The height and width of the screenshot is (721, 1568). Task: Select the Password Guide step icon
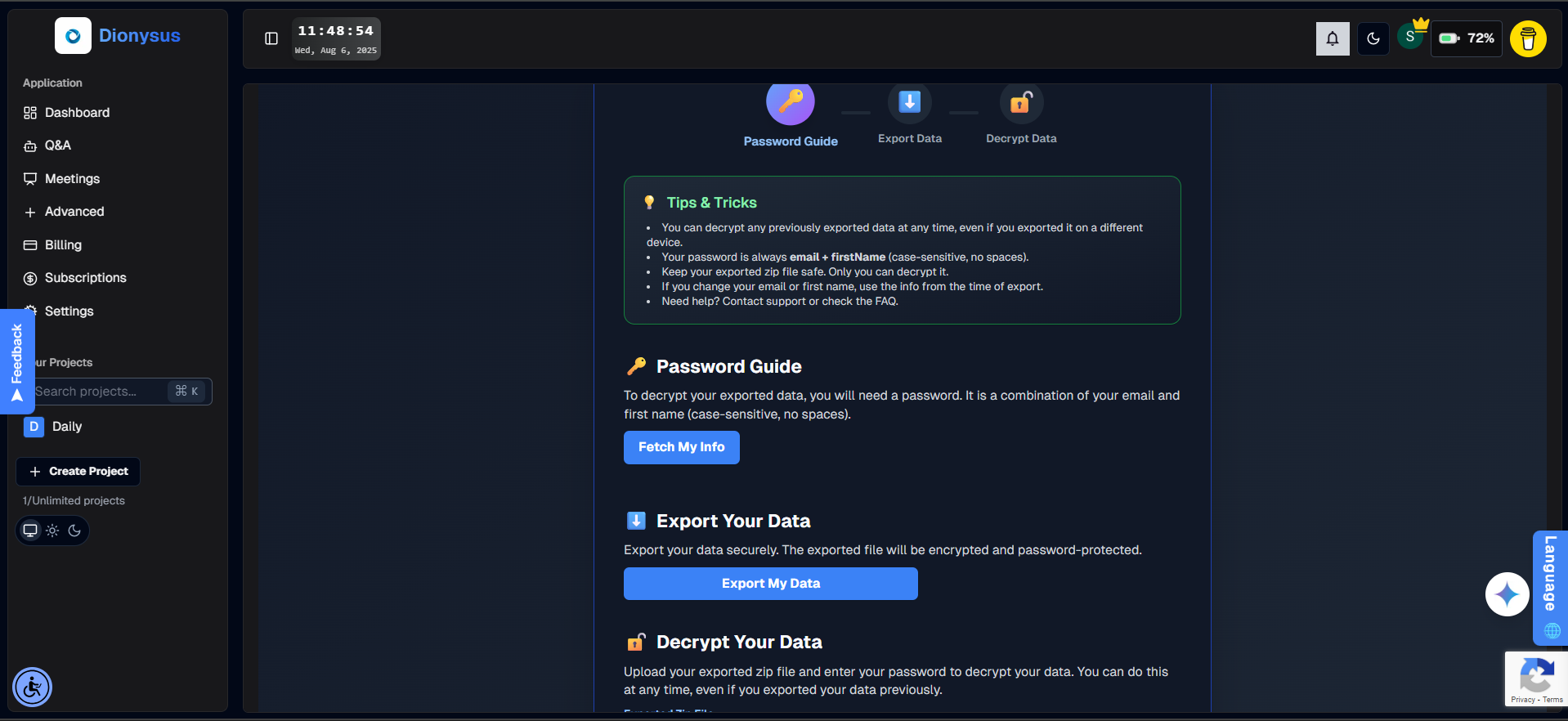791,102
